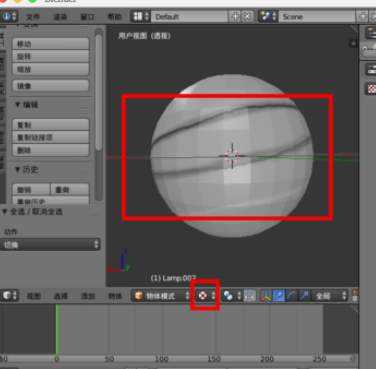Viewport: 376px width, 369px height.
Task: Open the scene browser icon
Action: click(x=268, y=16)
